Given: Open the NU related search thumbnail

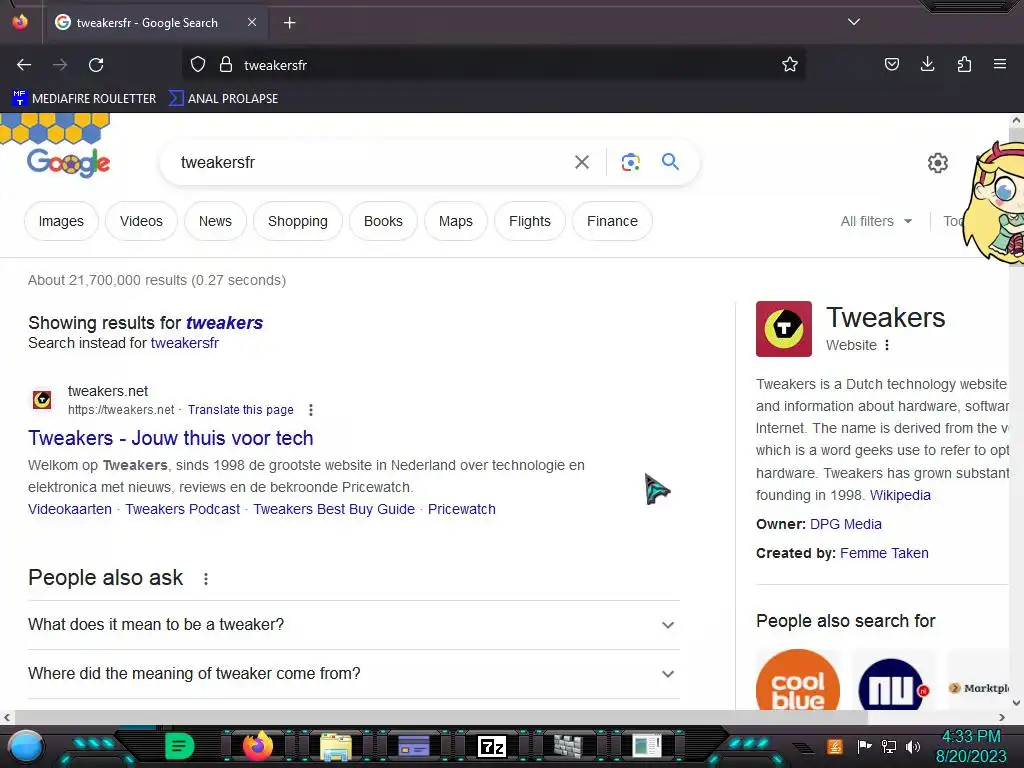Looking at the screenshot, I should pyautogui.click(x=893, y=680).
